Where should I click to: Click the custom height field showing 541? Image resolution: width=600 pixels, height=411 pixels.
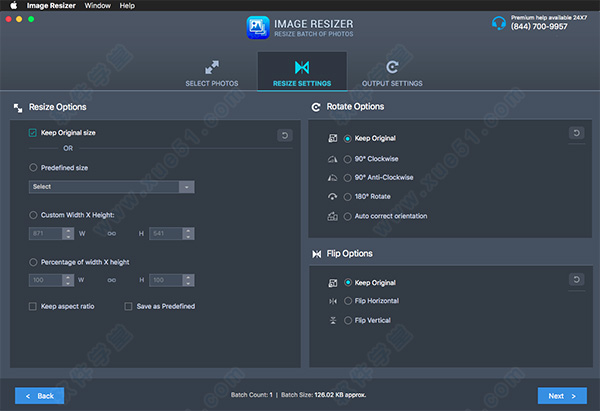pos(166,233)
